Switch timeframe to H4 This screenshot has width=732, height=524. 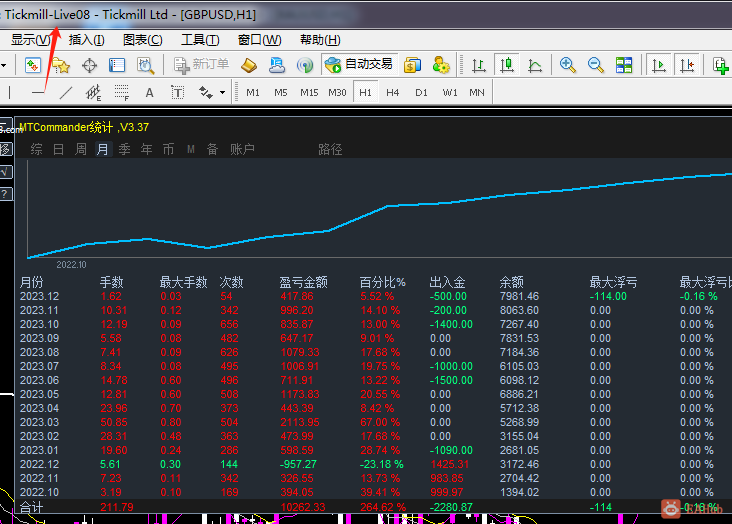pyautogui.click(x=393, y=92)
